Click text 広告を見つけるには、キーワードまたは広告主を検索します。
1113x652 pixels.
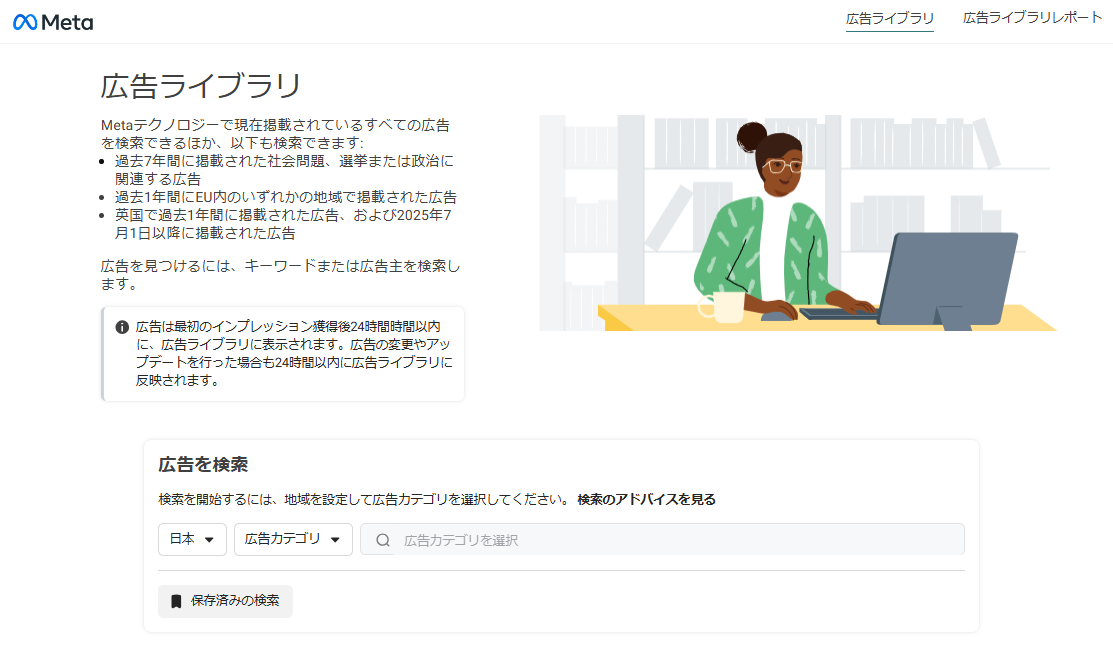(281, 275)
